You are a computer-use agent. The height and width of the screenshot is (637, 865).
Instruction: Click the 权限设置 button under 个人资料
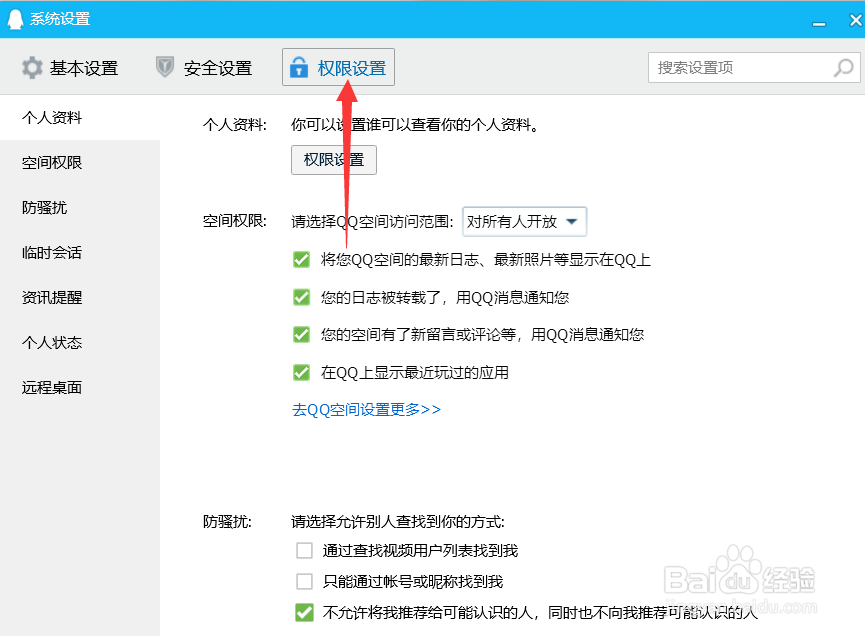tap(334, 160)
